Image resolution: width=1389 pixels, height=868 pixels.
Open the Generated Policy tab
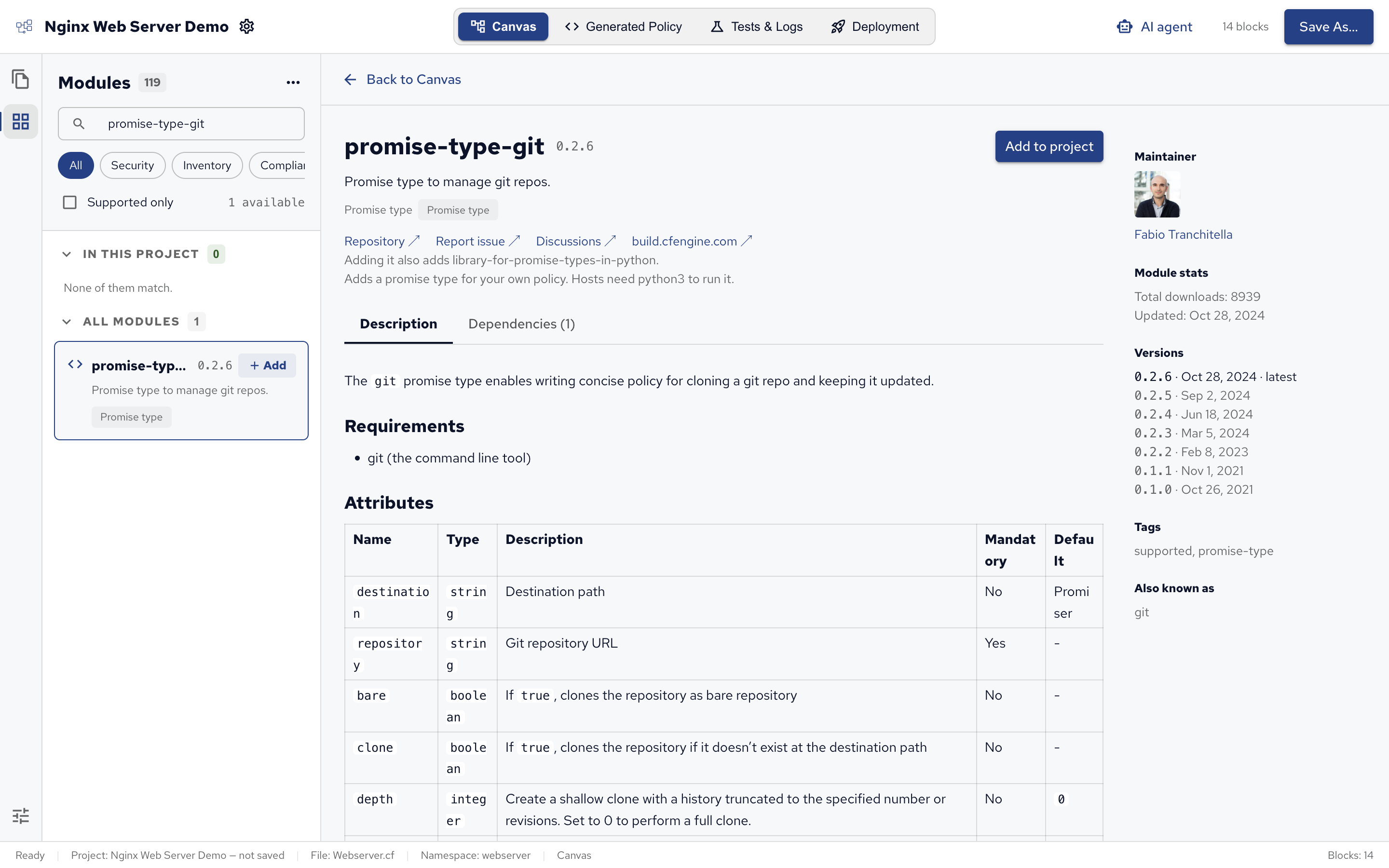[x=623, y=27]
